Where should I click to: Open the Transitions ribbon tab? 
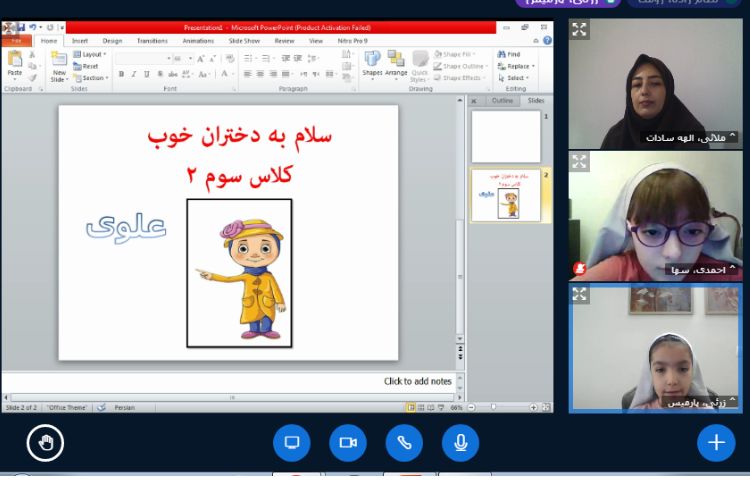[x=152, y=41]
